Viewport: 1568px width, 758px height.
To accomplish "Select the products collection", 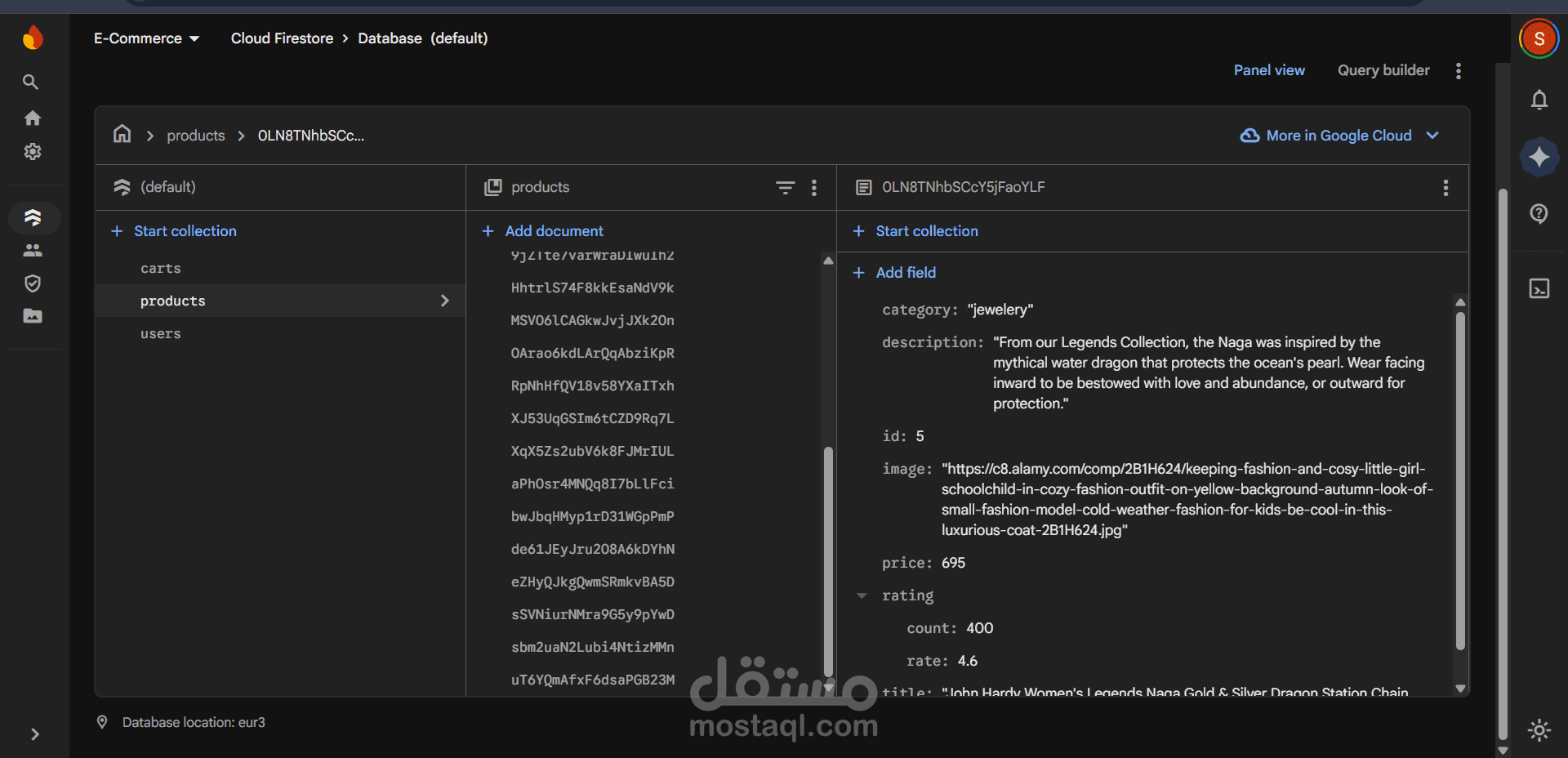I will pos(280,301).
